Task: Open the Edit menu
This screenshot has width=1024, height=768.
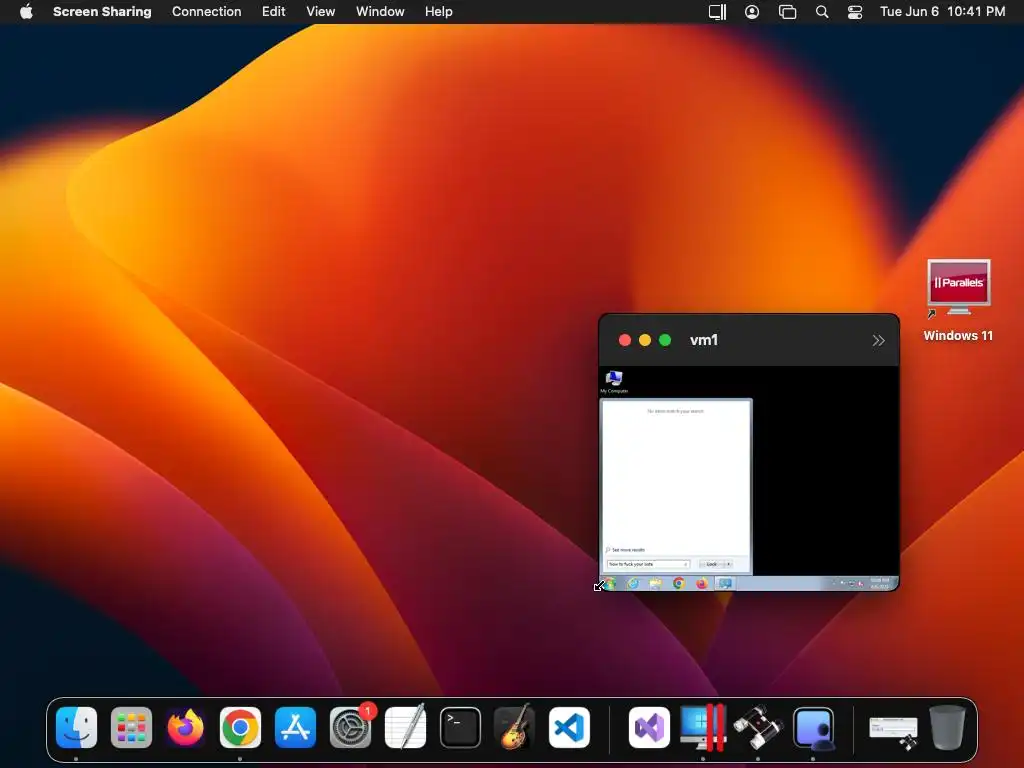Action: (x=274, y=11)
